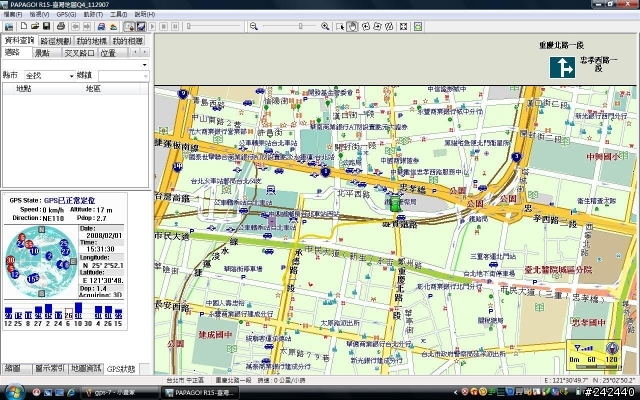Image resolution: width=640 pixels, height=400 pixels.
Task: Switch to the GPS狀態 bottom tab
Action: [x=121, y=369]
